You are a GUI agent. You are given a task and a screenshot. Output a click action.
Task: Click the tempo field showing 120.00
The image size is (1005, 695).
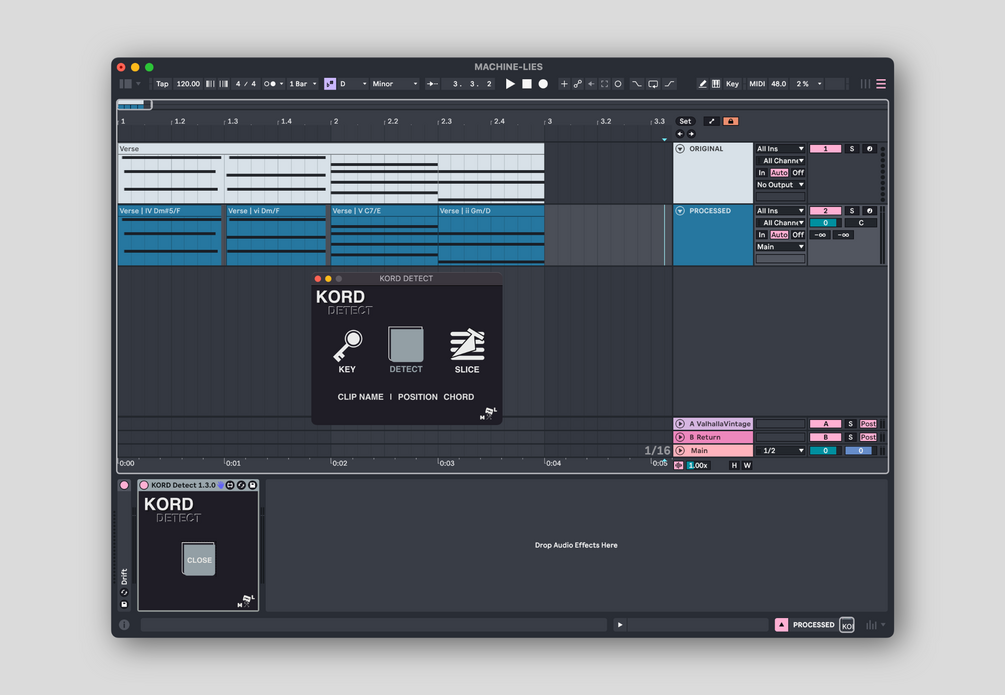pos(188,84)
